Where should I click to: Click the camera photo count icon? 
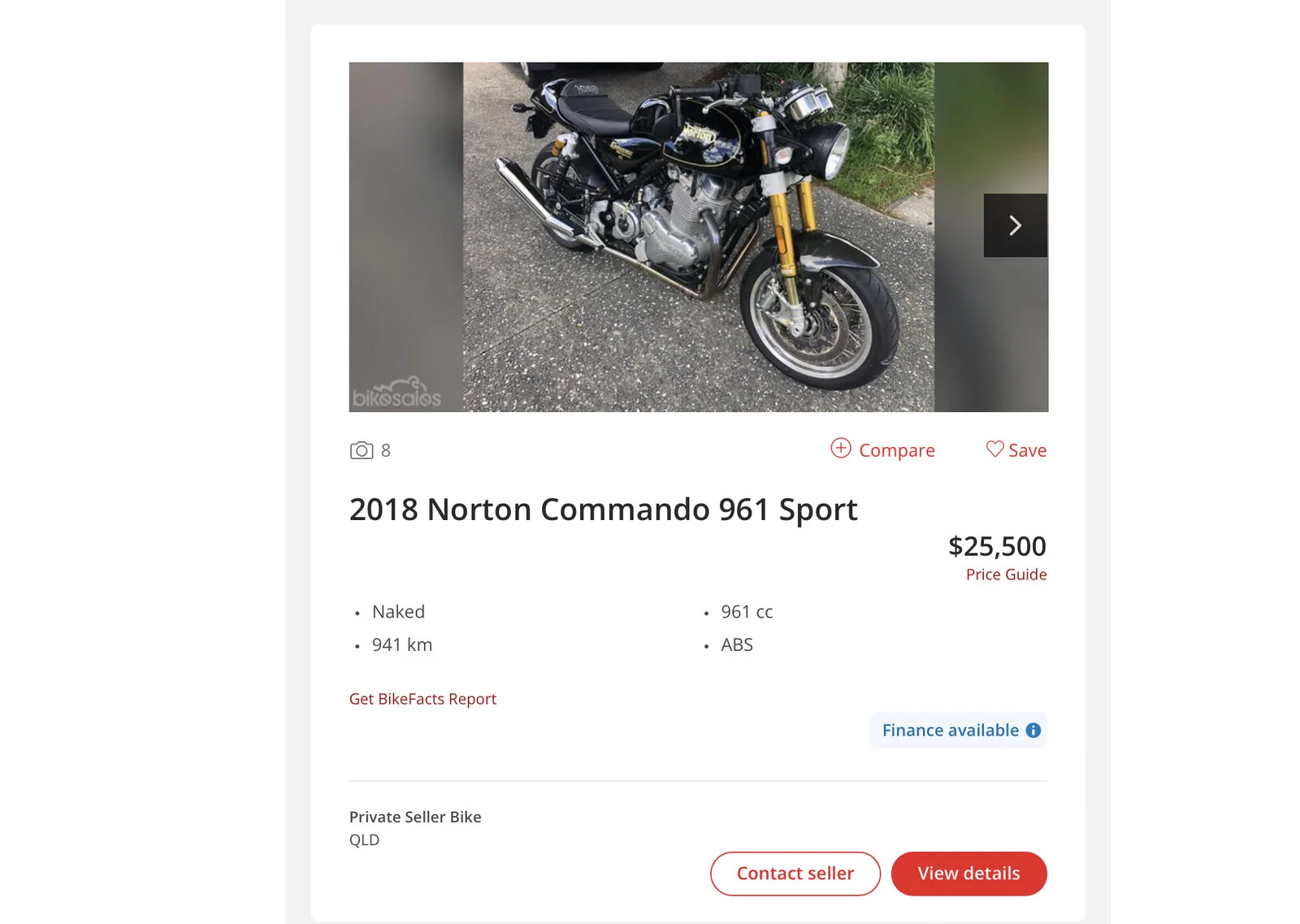362,450
